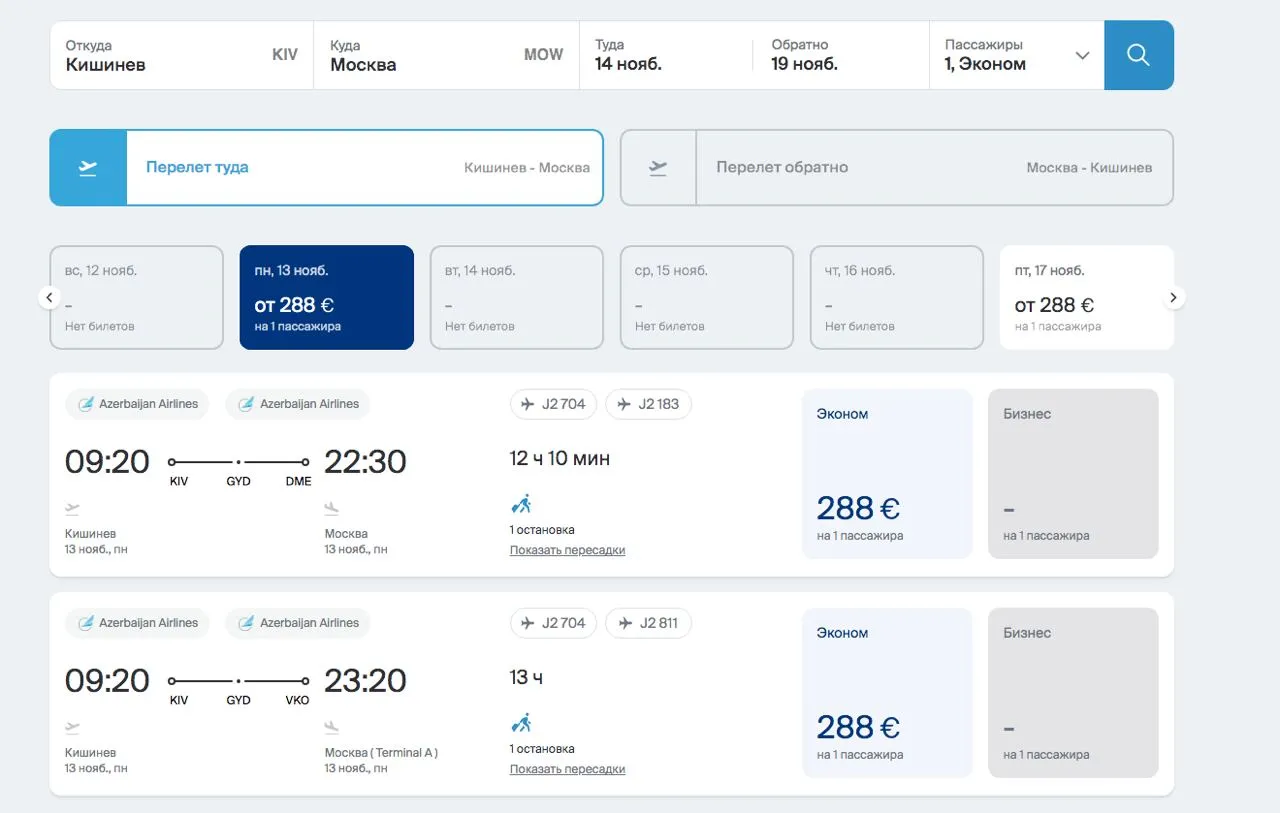Image resolution: width=1280 pixels, height=813 pixels.
Task: Click the Куда field with Москва
Action: point(446,55)
